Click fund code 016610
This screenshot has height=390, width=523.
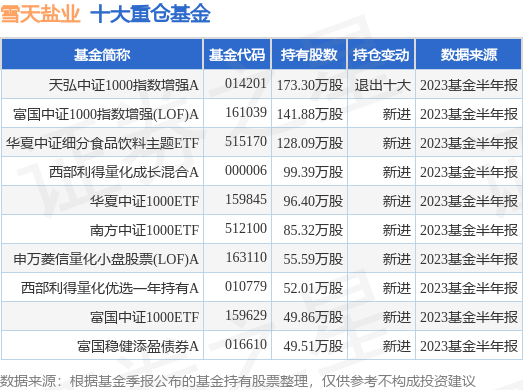[246, 344]
